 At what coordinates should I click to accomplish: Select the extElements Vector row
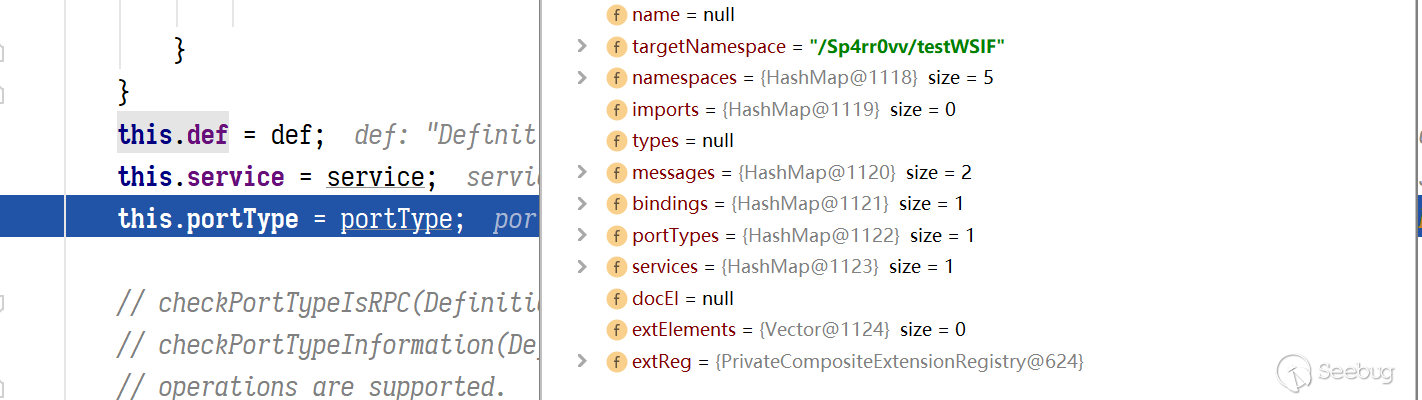pyautogui.click(x=798, y=329)
